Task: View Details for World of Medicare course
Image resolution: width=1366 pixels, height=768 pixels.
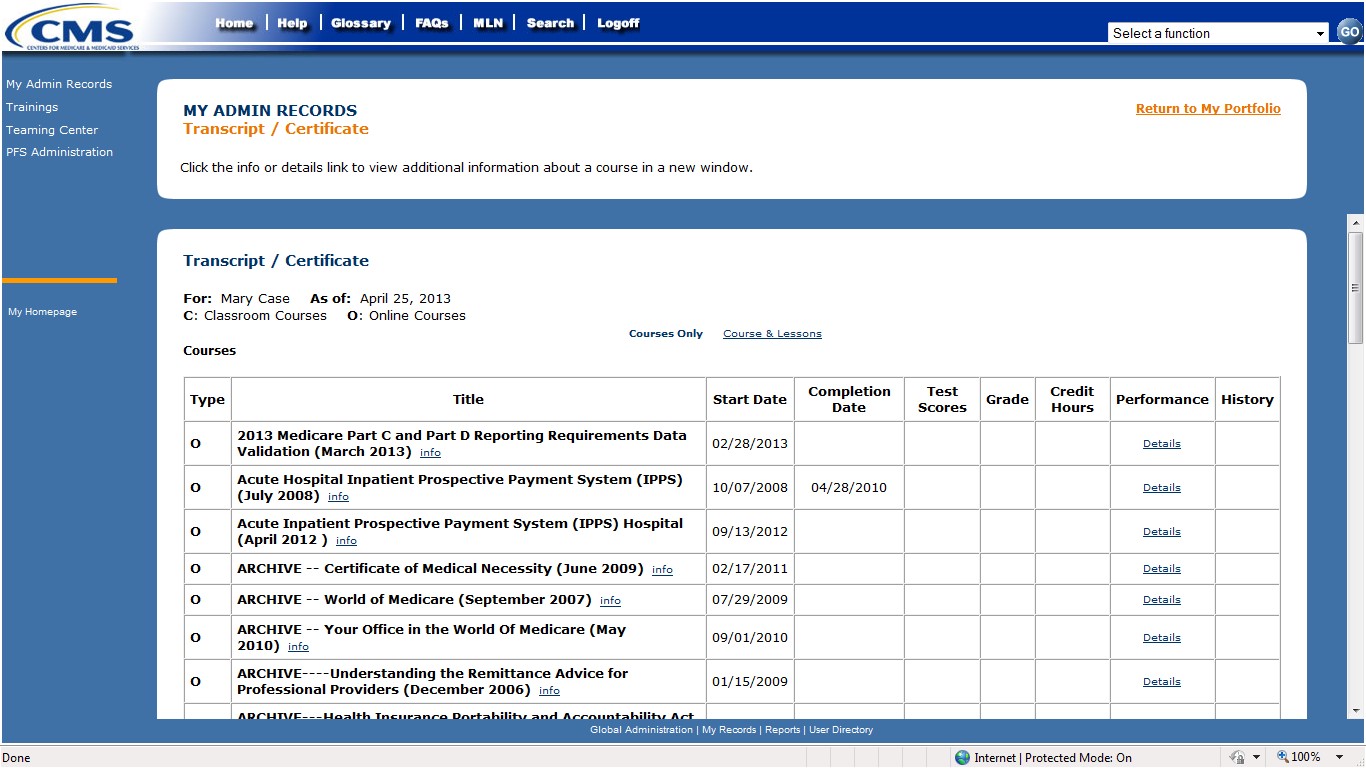Action: (x=1161, y=600)
